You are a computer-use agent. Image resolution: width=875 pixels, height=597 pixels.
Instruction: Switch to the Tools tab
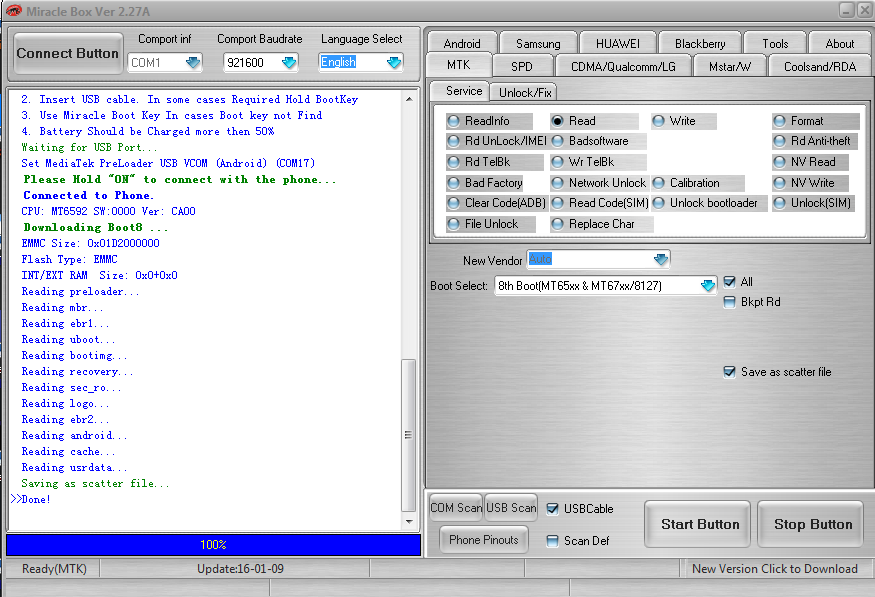pyautogui.click(x=775, y=44)
